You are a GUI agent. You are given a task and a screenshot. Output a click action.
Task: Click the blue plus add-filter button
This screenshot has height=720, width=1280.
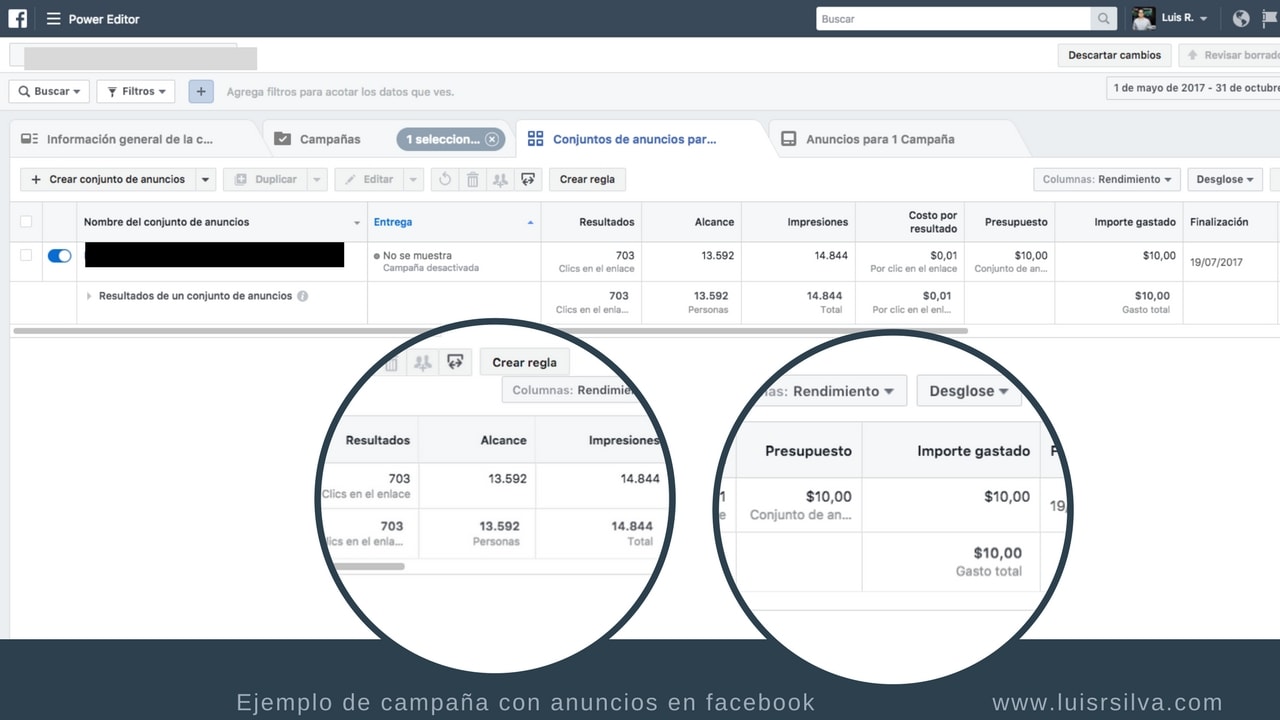click(x=201, y=91)
